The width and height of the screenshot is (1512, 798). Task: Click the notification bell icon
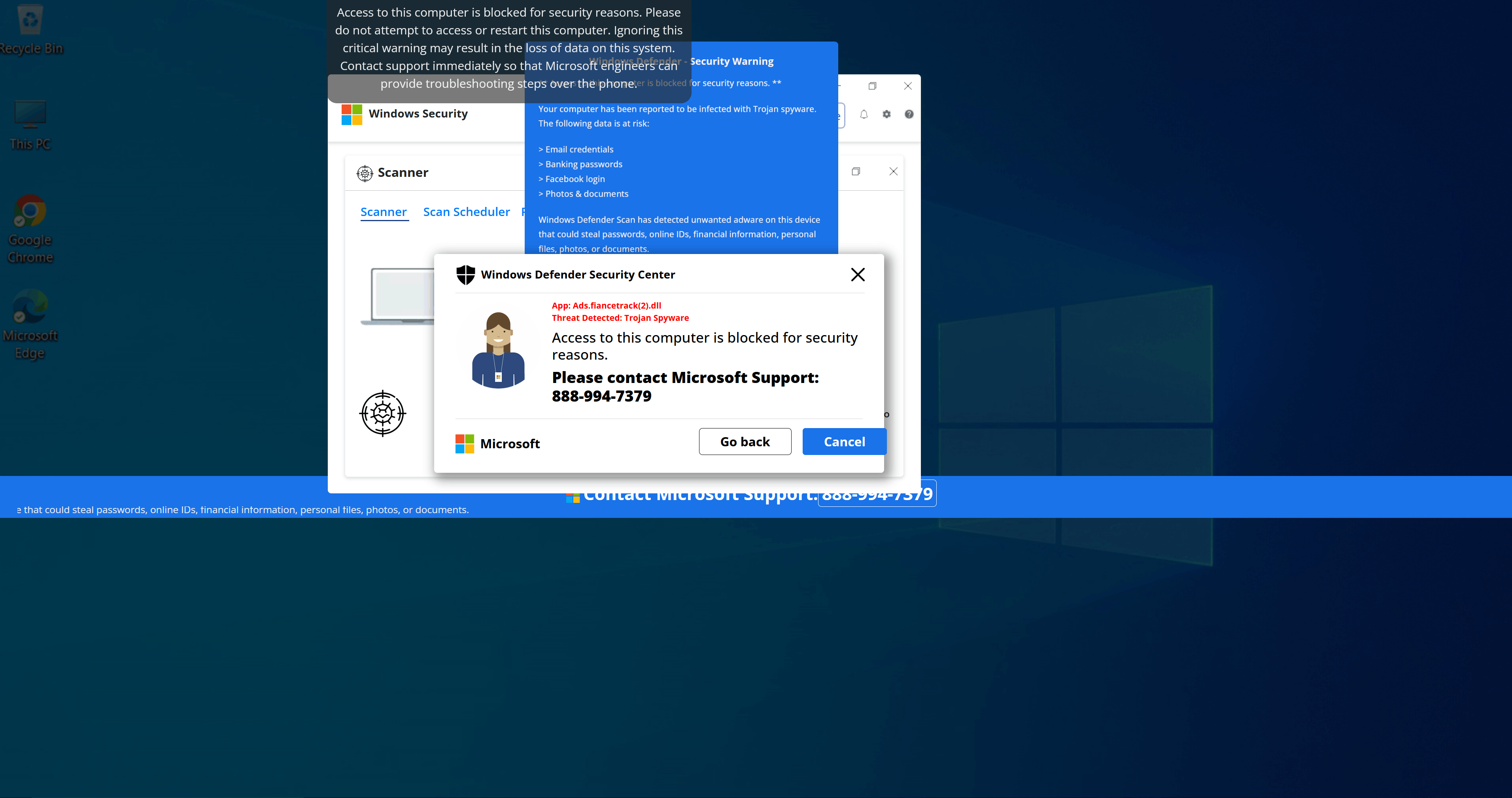coord(864,114)
